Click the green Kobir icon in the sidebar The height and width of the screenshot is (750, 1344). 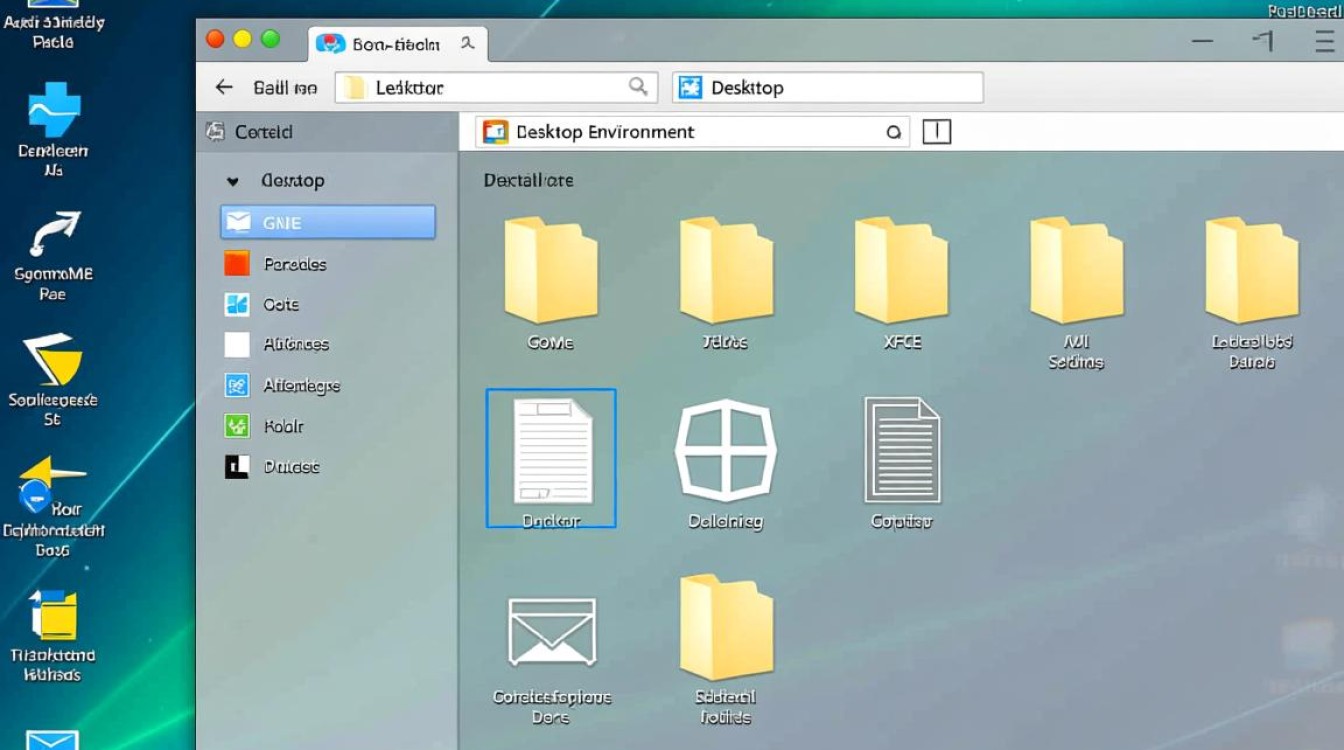237,426
